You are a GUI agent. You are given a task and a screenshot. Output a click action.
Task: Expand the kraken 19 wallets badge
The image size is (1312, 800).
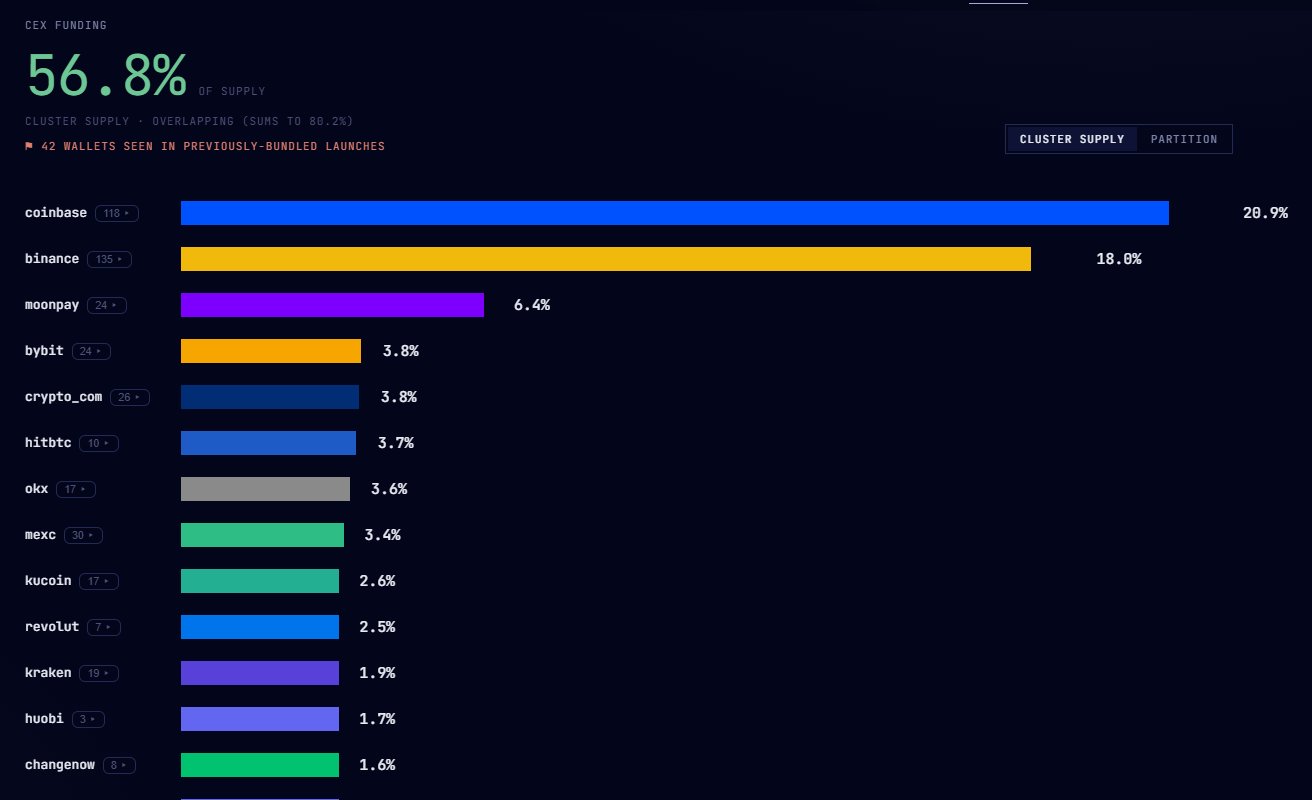pyautogui.click(x=99, y=673)
